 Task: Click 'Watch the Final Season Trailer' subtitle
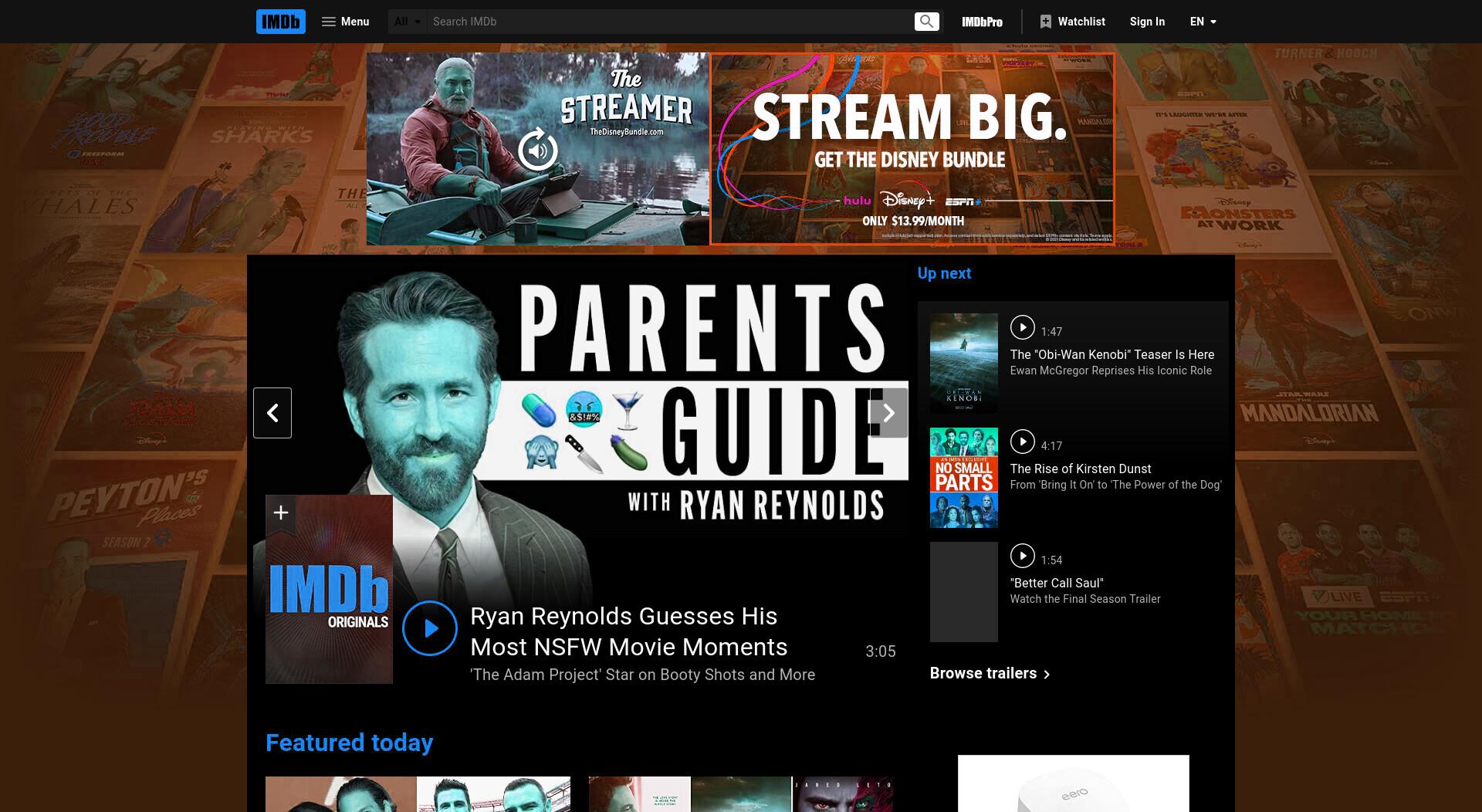[x=1084, y=599]
